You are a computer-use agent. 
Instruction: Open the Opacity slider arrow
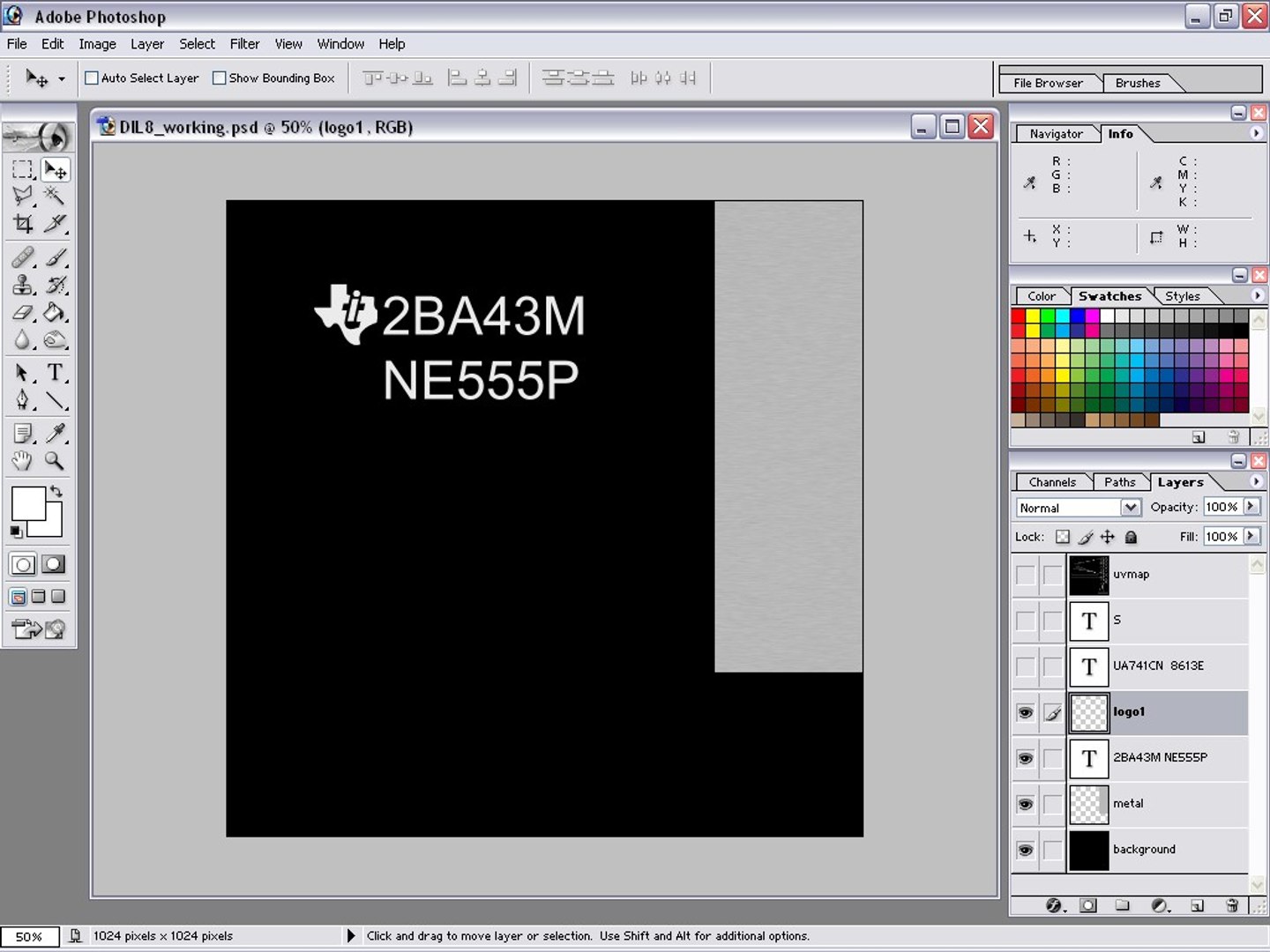pyautogui.click(x=1251, y=507)
